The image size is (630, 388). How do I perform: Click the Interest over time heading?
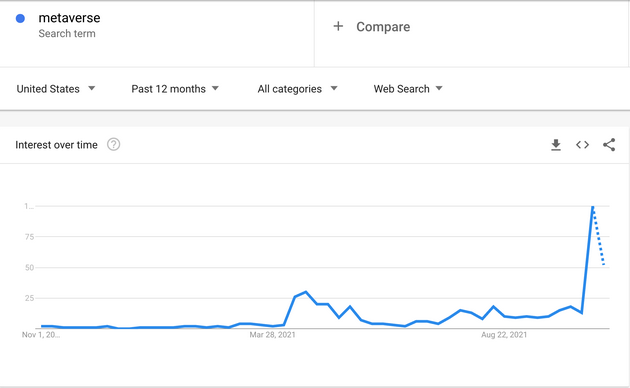56,145
